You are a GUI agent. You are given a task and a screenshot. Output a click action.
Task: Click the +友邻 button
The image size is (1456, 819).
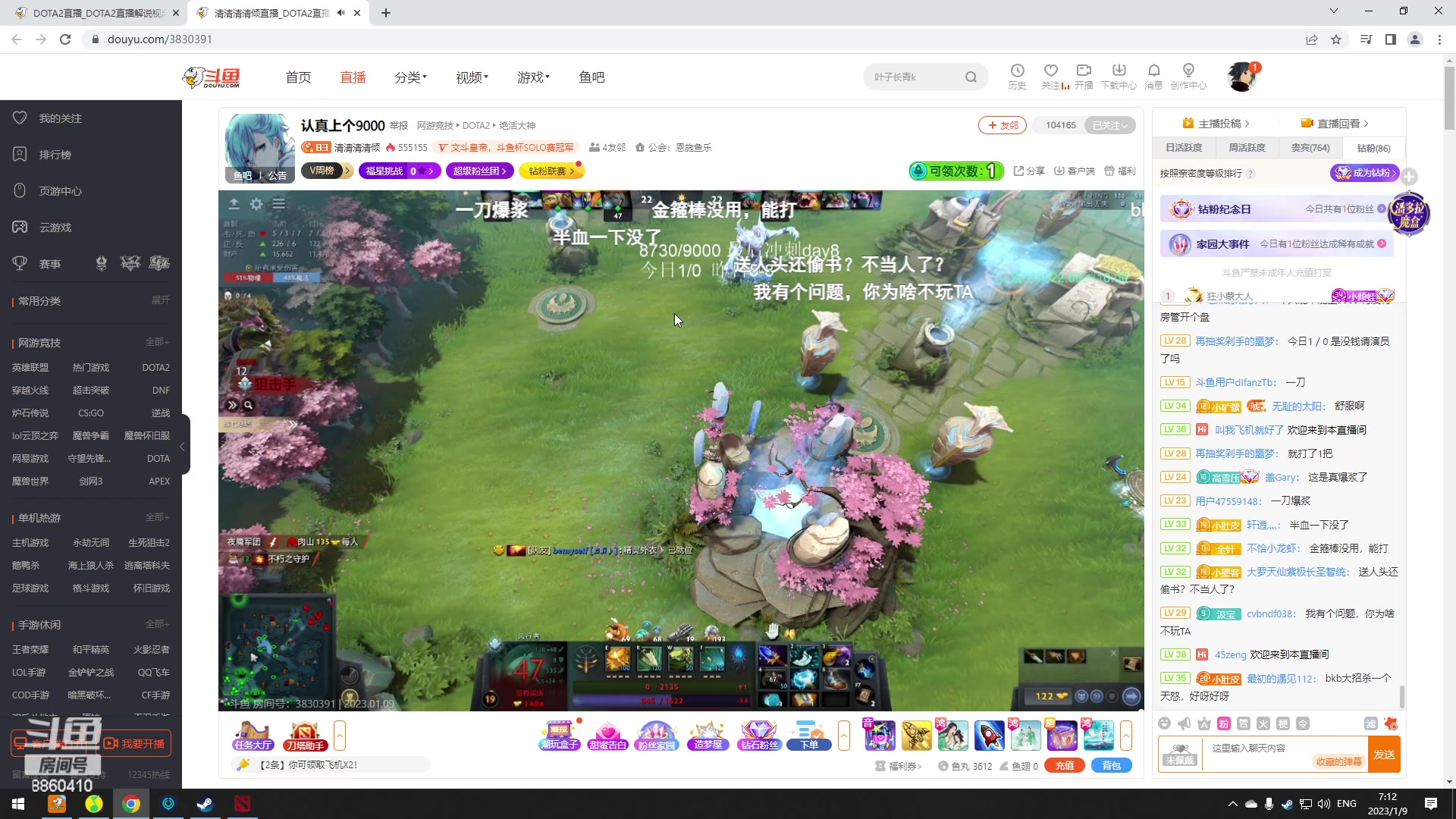click(x=1003, y=125)
